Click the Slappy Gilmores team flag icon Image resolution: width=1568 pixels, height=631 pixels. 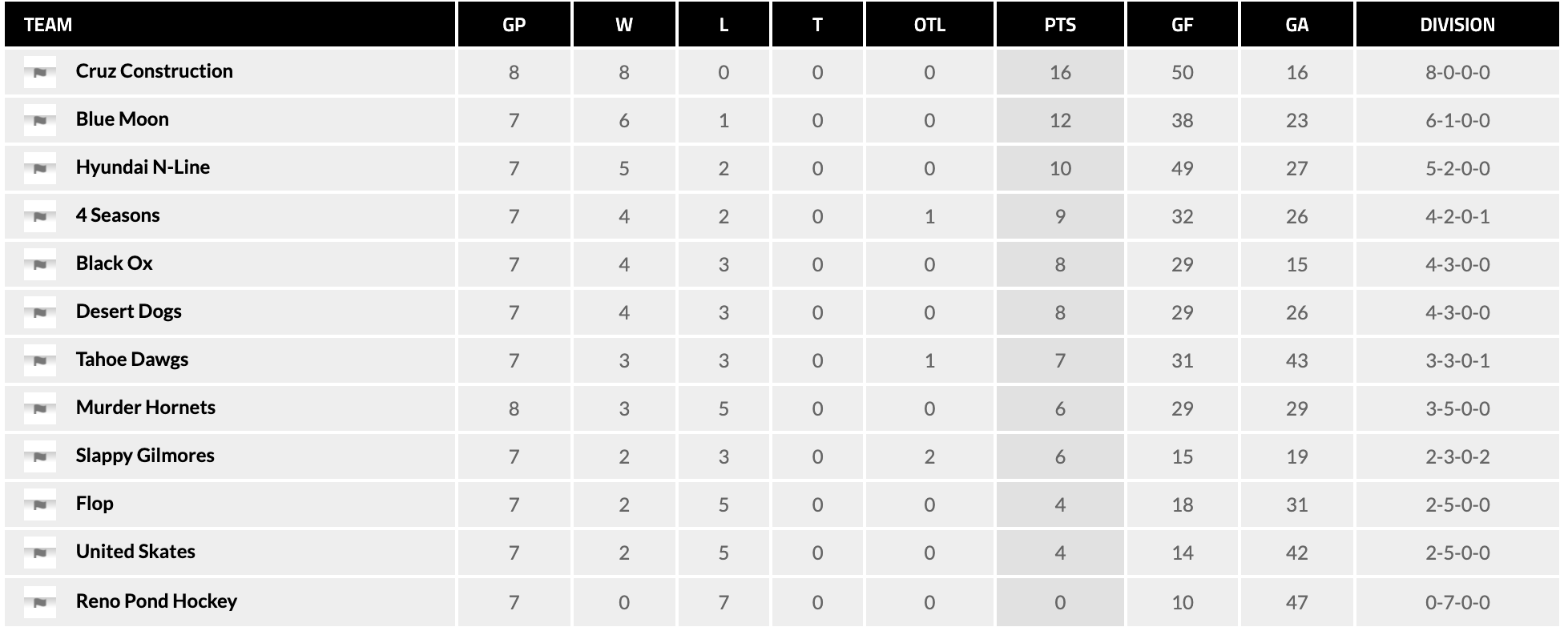coord(40,457)
